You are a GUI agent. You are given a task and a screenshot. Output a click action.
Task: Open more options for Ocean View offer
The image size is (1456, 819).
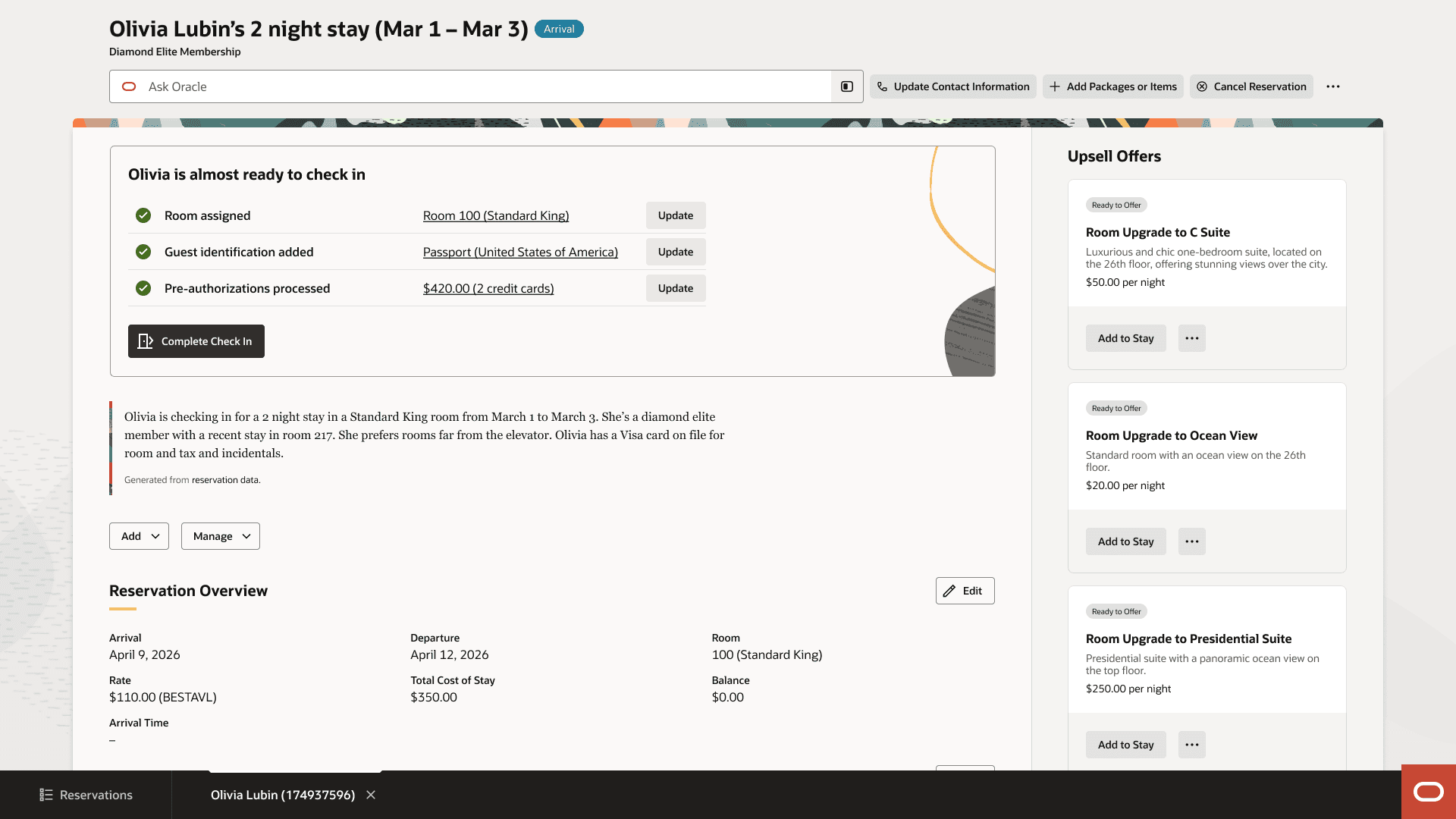point(1191,541)
